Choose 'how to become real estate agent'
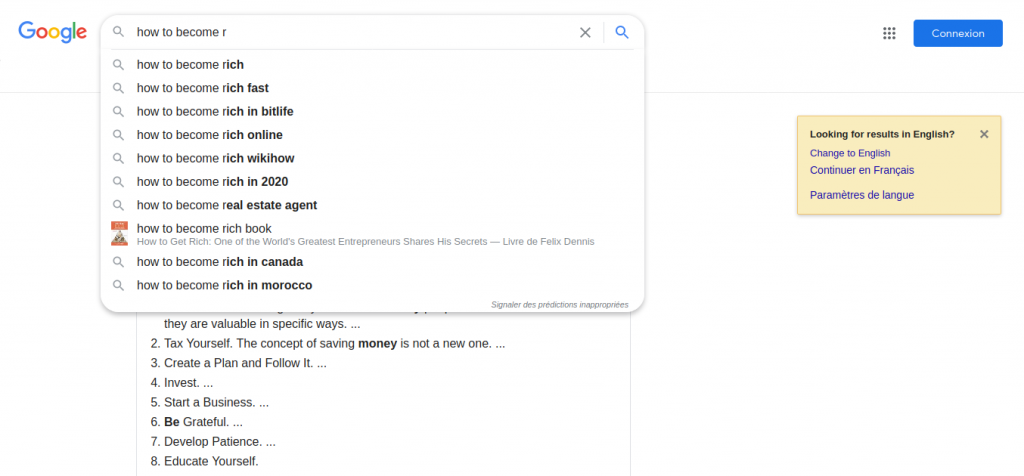This screenshot has width=1024, height=476. click(372, 206)
